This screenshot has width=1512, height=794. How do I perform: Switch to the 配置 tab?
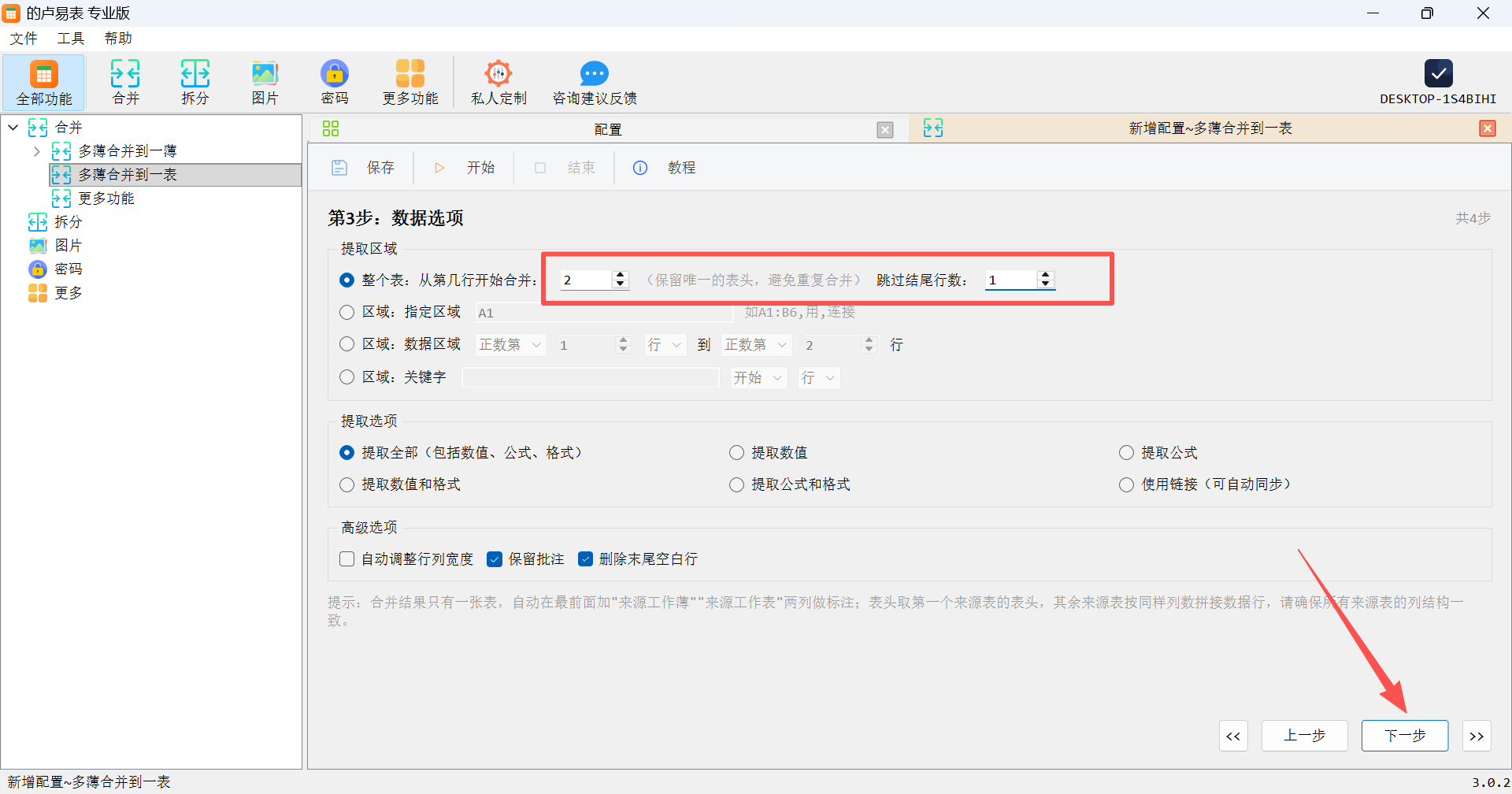pos(607,129)
